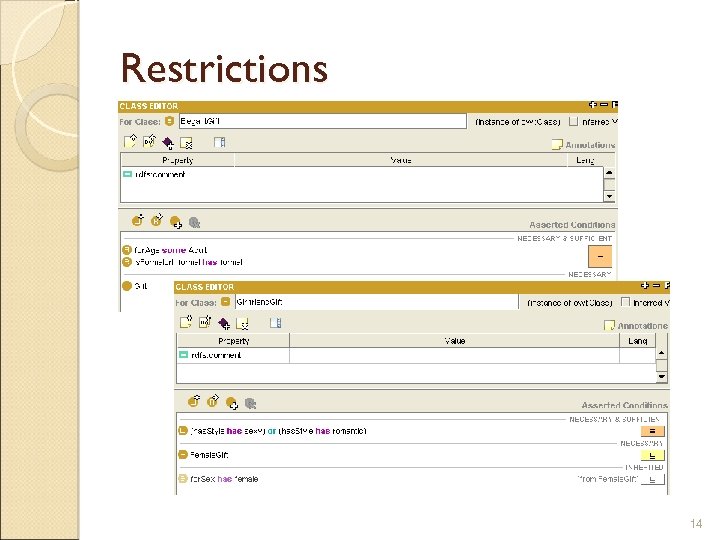Select the Gift superclass row
This screenshot has height=540, width=720.
141,286
